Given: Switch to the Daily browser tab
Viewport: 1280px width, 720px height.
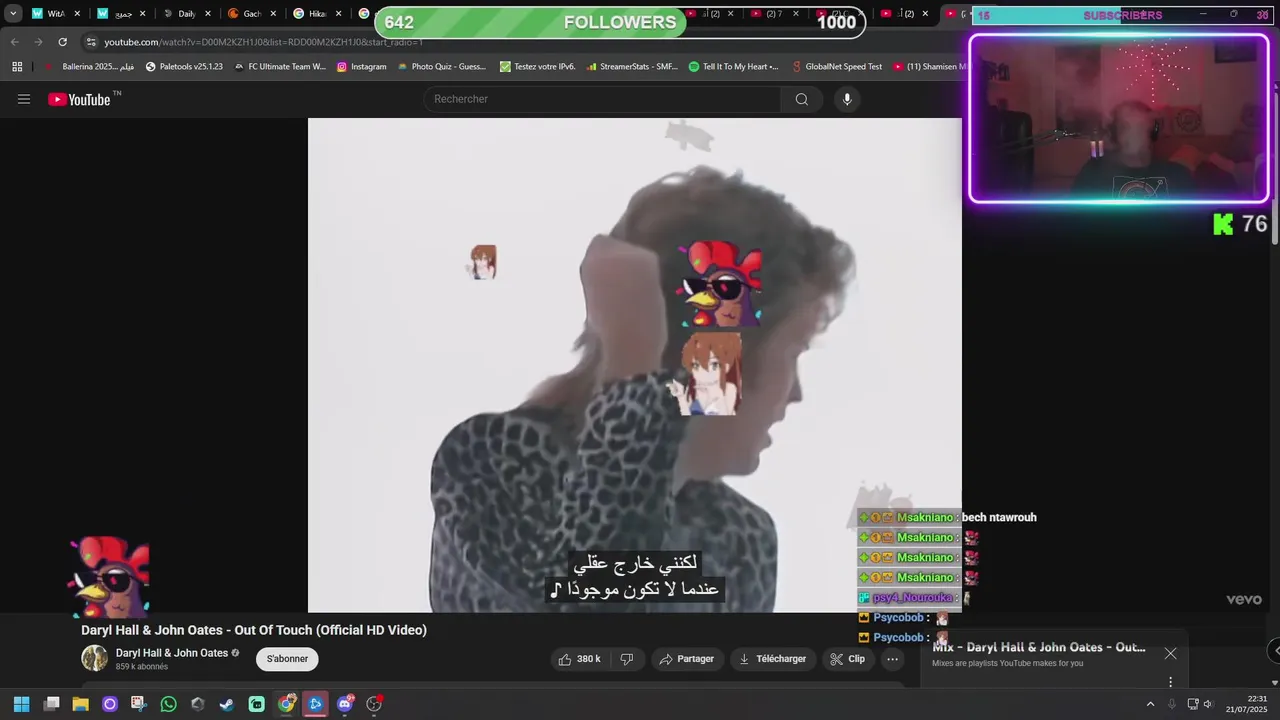Looking at the screenshot, I should click(187, 14).
